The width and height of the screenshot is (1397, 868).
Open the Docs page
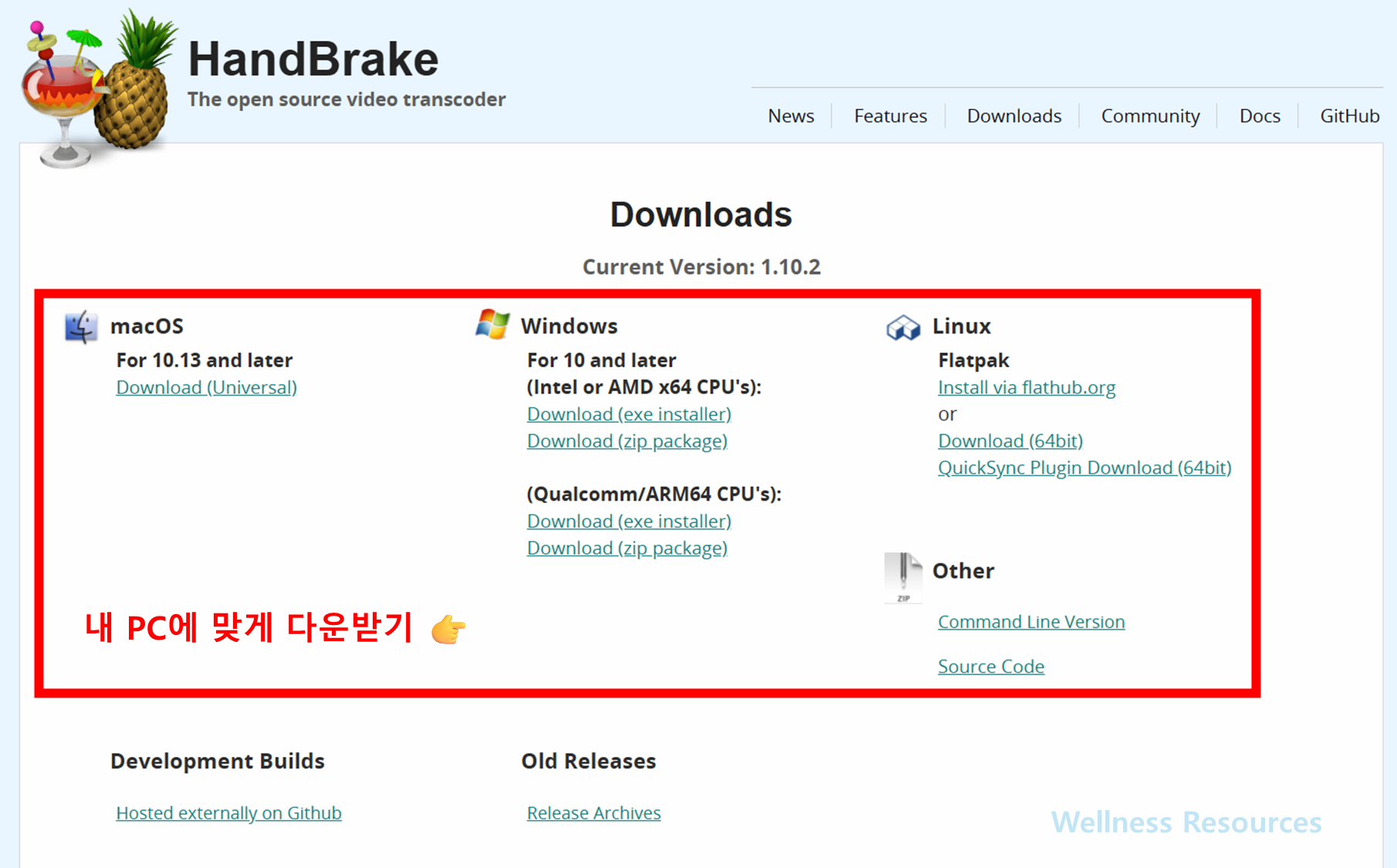[1260, 116]
